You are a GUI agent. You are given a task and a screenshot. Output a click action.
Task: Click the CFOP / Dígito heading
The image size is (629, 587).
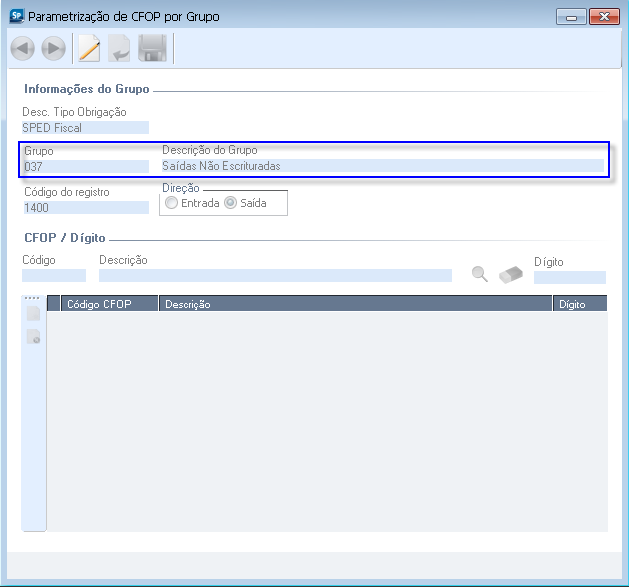click(x=65, y=238)
